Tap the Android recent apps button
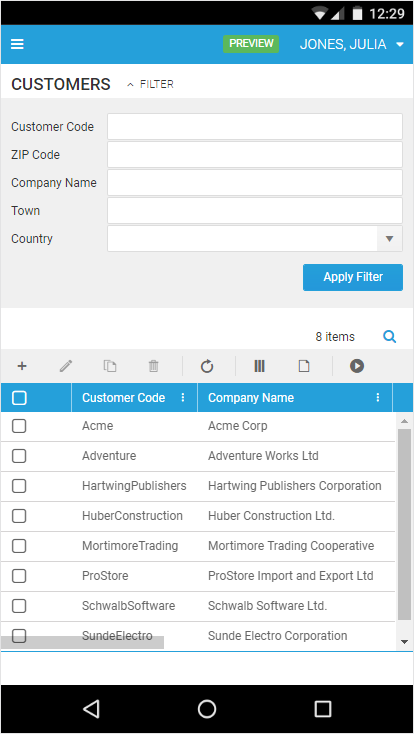 [x=323, y=709]
